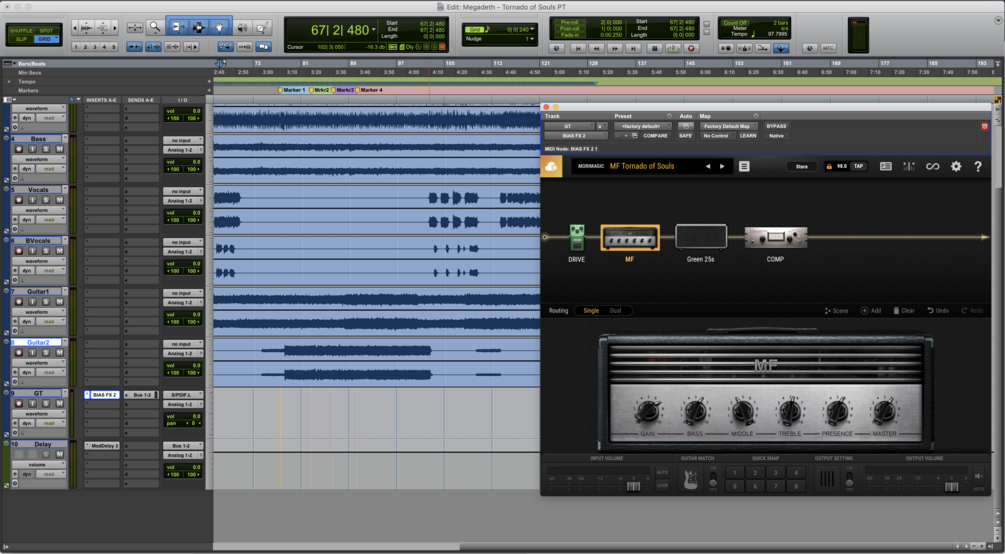Select Dual routing mode
1005x554 pixels.
coord(615,310)
